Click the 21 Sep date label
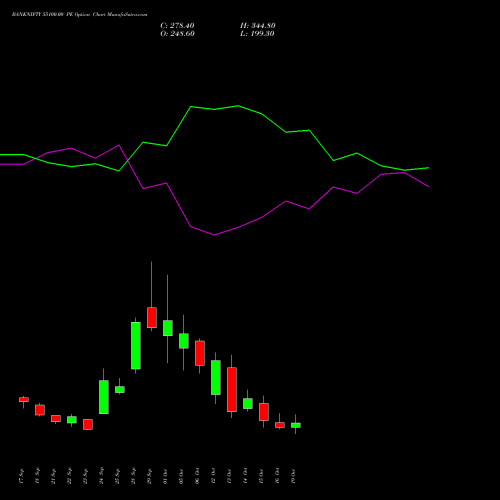 (x=54, y=476)
